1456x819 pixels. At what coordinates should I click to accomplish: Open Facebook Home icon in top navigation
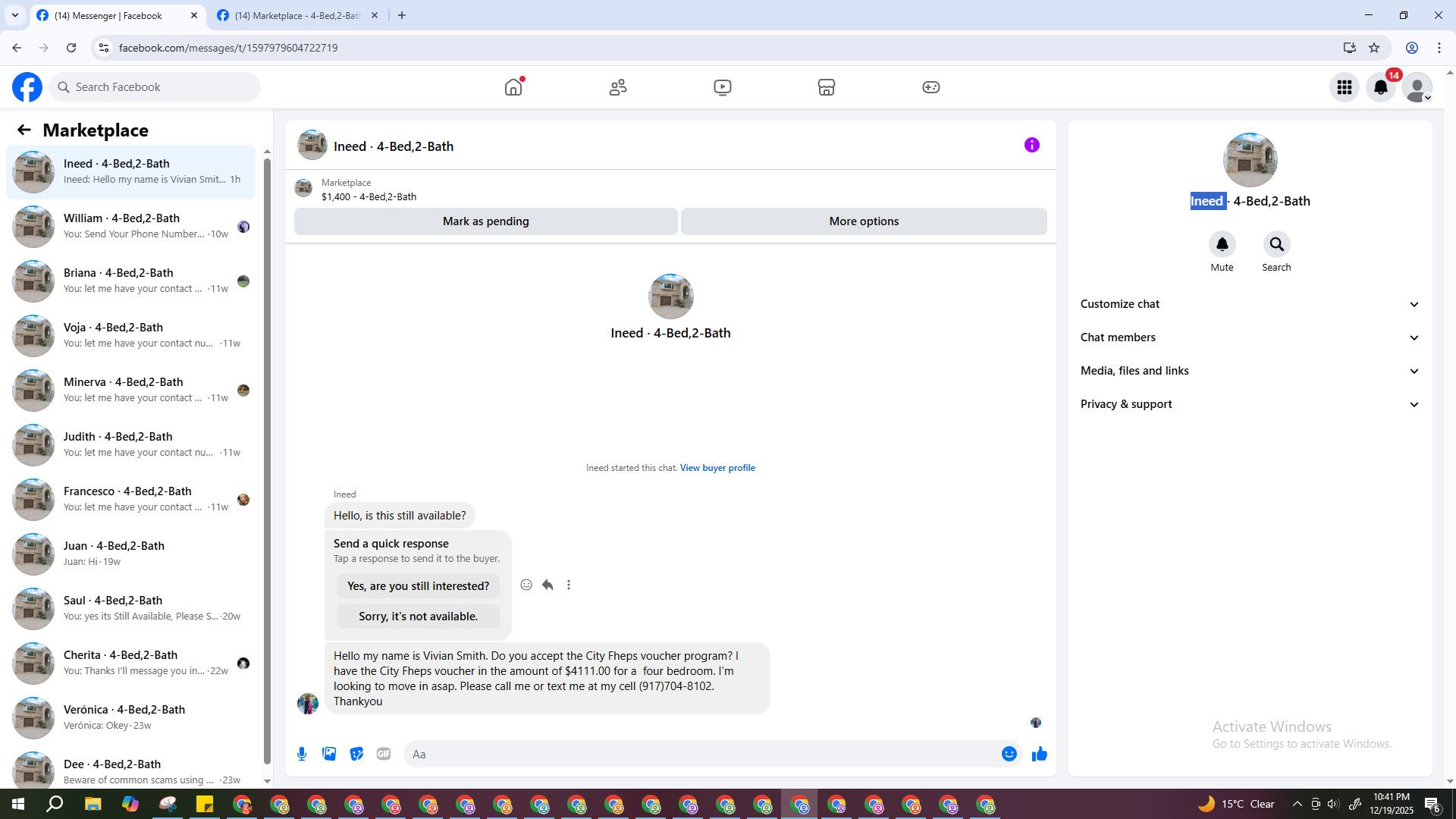click(513, 87)
